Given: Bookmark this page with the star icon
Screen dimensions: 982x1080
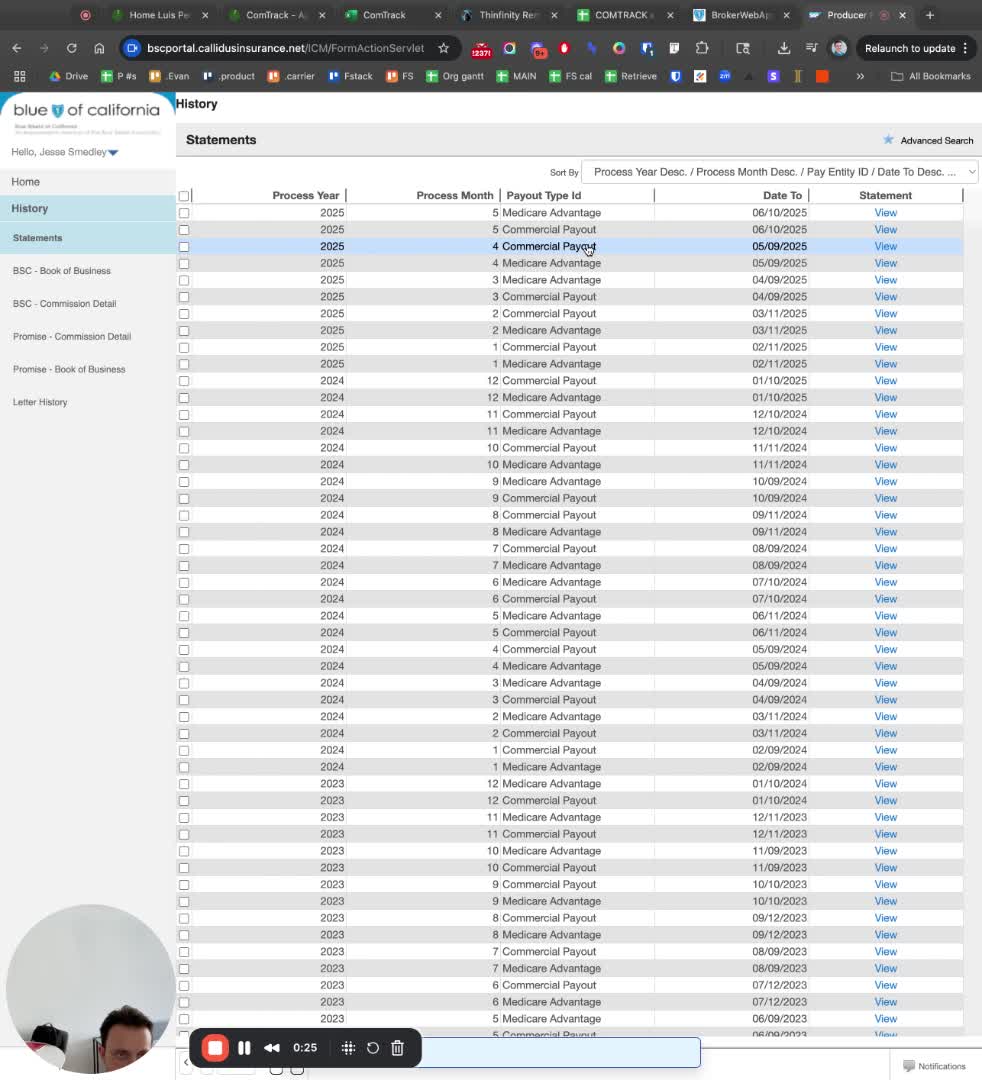Looking at the screenshot, I should 443,48.
